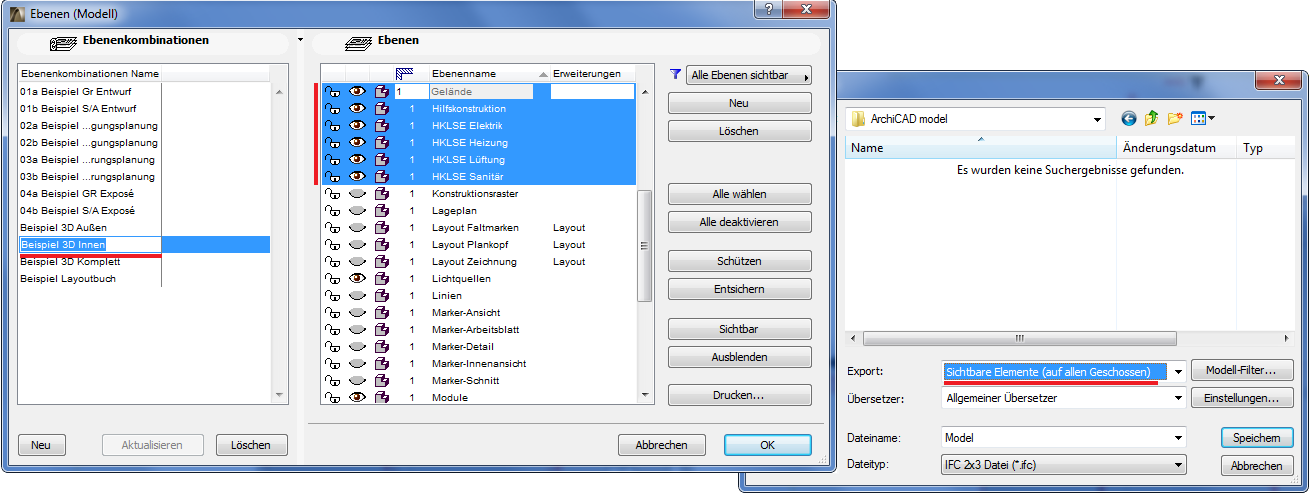Switch 3D solid mode icon for HKLSE Sanitär
The height and width of the screenshot is (493, 1309).
coord(381,176)
